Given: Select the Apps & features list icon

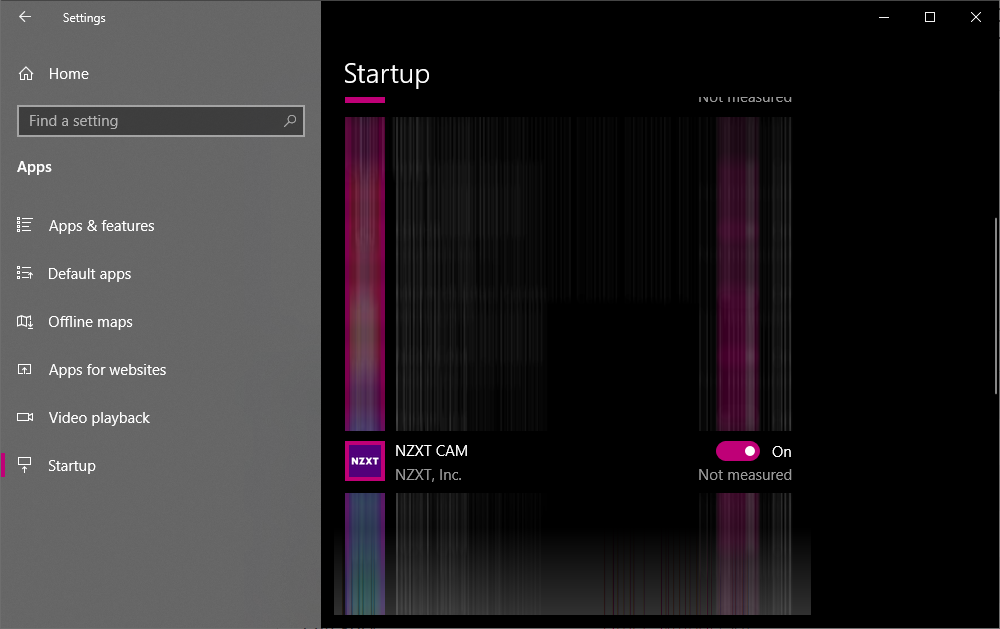Looking at the screenshot, I should pyautogui.click(x=25, y=225).
